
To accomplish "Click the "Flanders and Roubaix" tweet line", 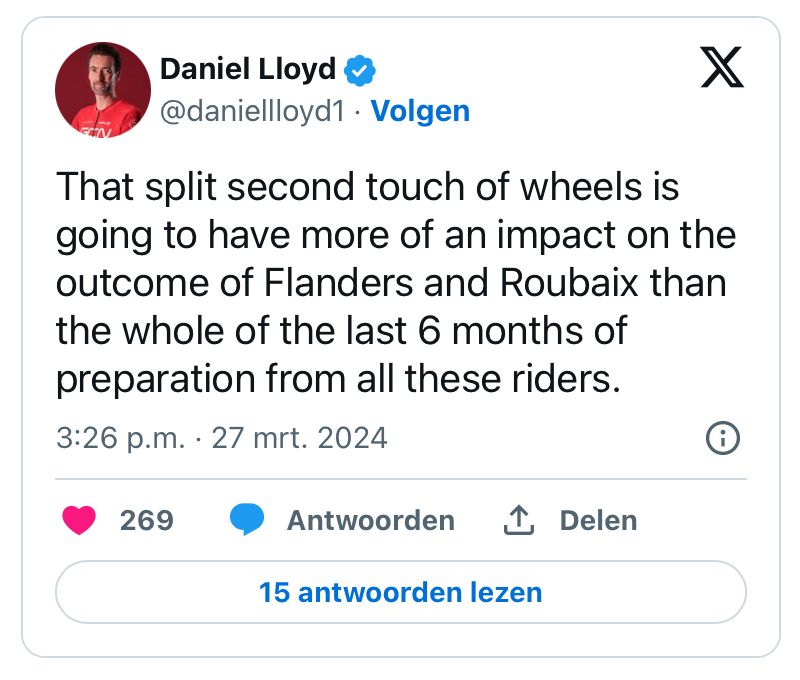I will coord(390,284).
